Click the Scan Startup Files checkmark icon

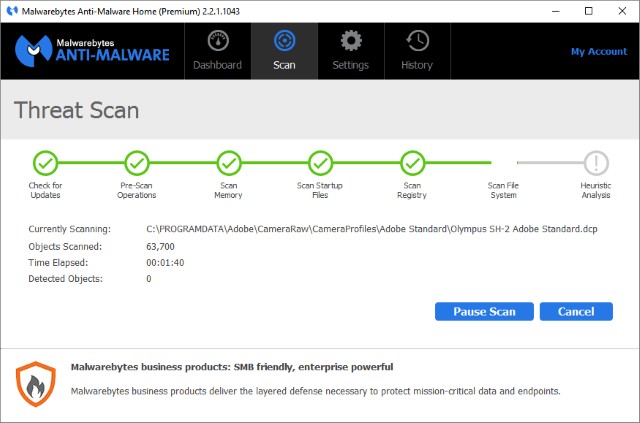pos(321,162)
